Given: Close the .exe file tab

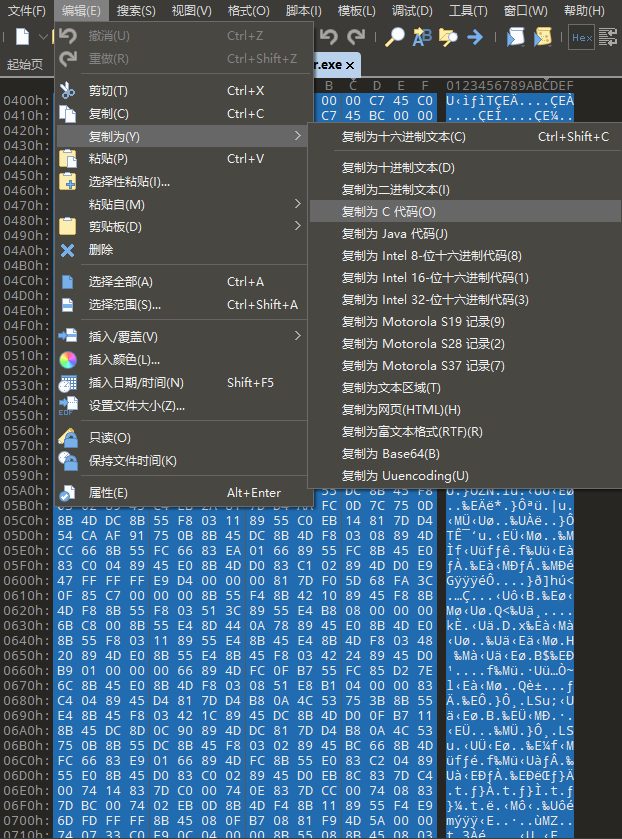Looking at the screenshot, I should (x=350, y=65).
